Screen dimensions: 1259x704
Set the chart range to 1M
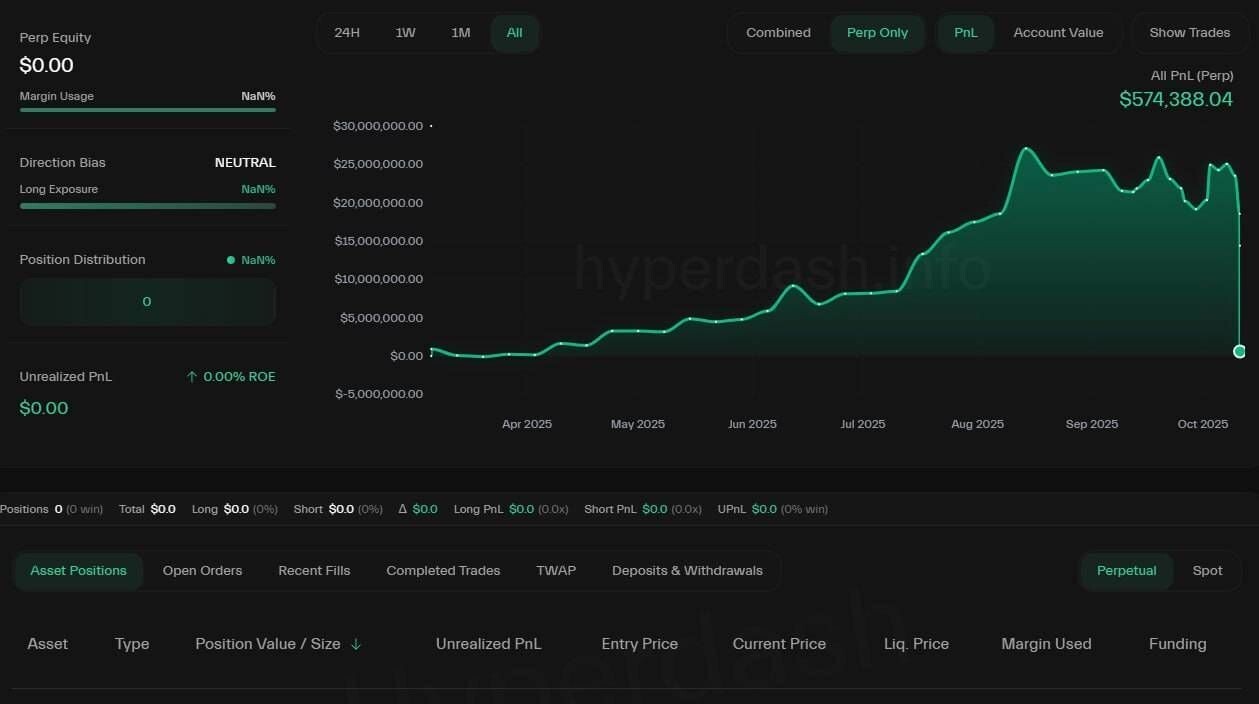tap(460, 33)
